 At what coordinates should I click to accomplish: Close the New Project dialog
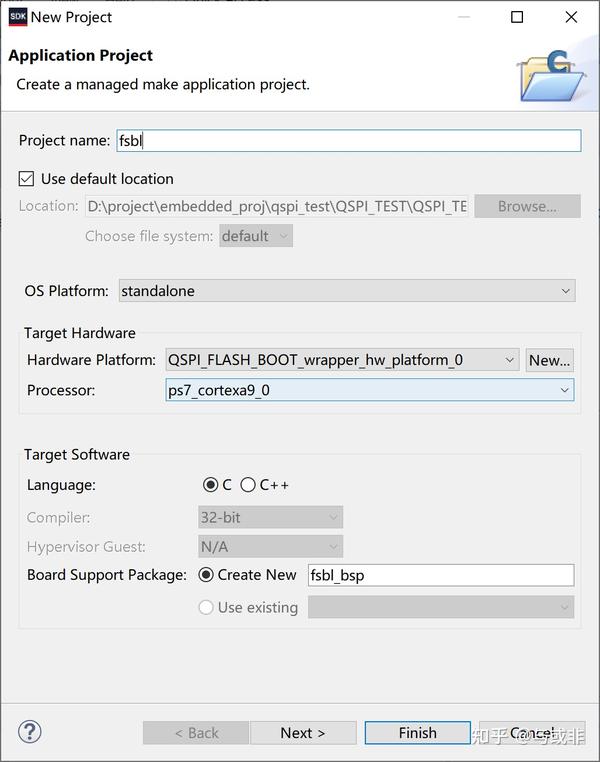[571, 17]
